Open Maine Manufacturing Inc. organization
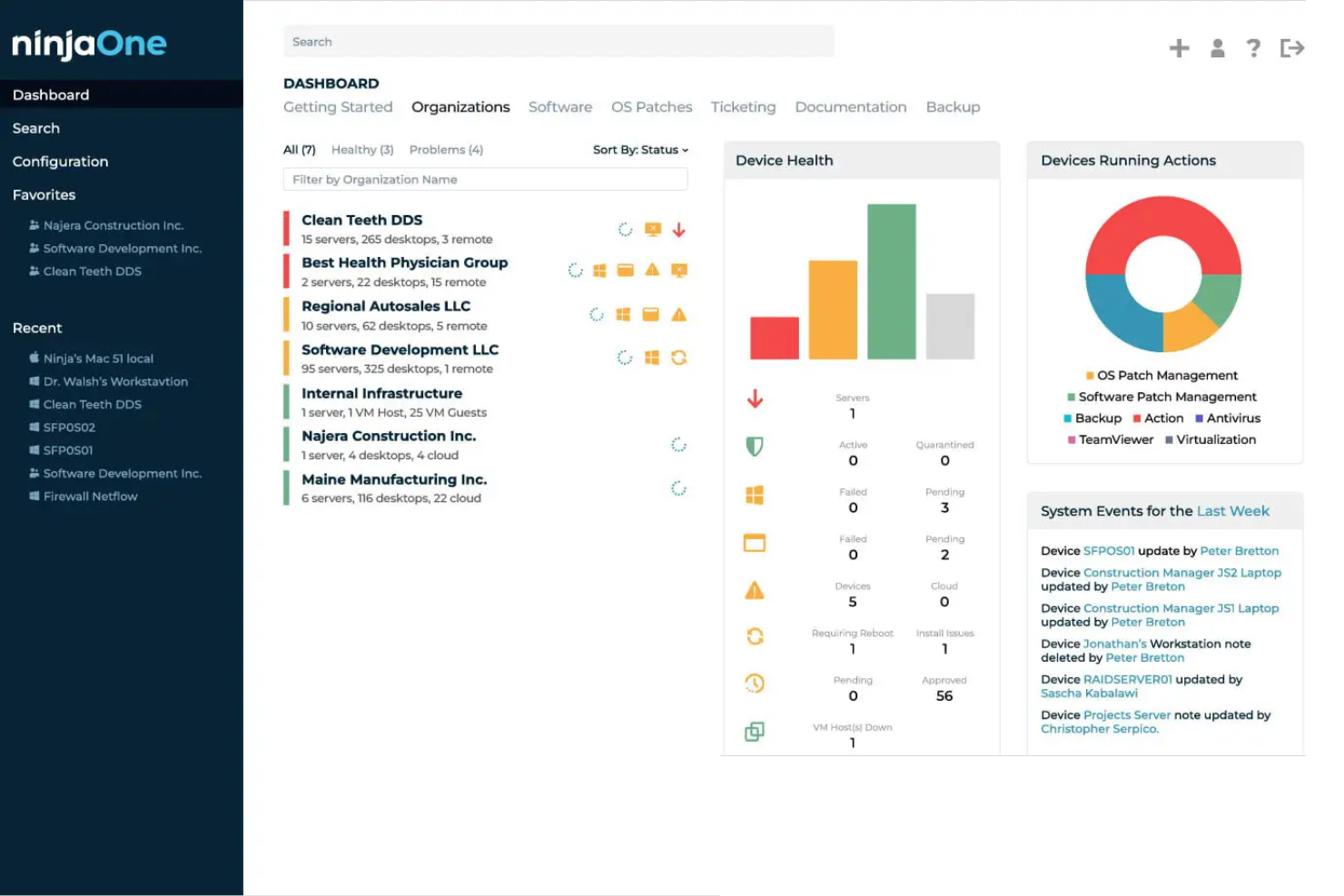1344x896 pixels. click(x=394, y=479)
